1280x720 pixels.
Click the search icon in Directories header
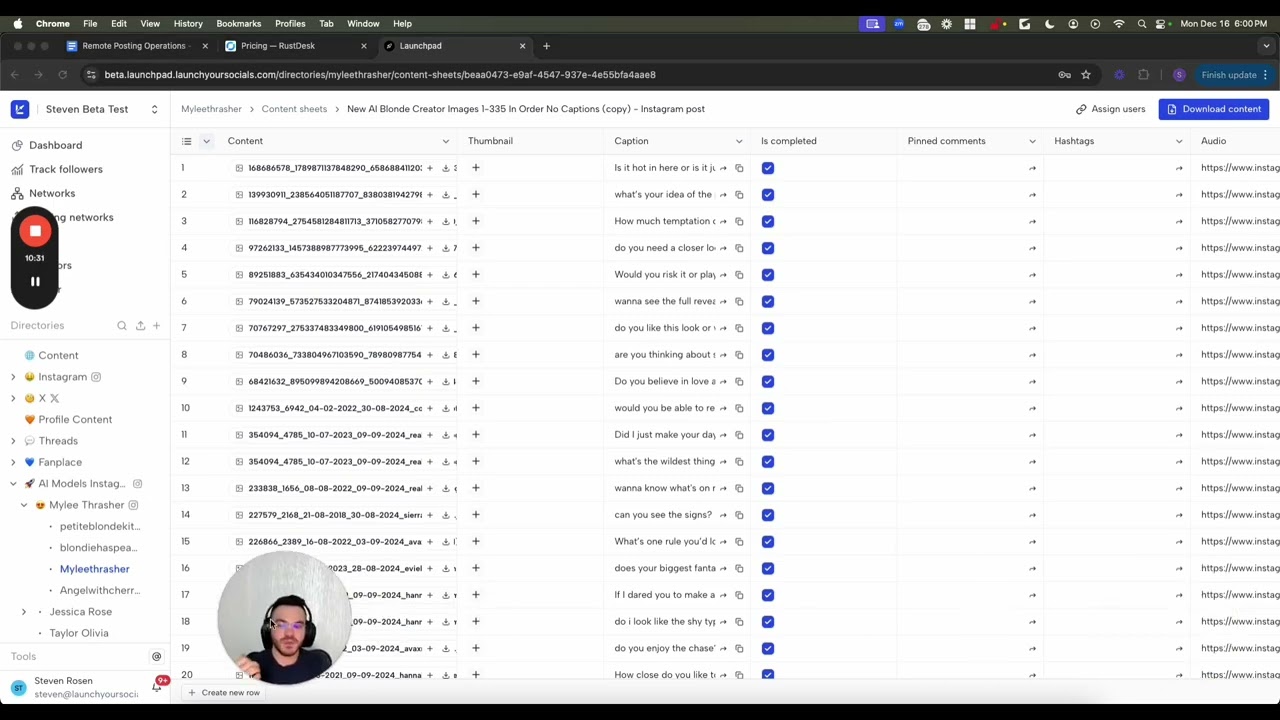tap(122, 326)
